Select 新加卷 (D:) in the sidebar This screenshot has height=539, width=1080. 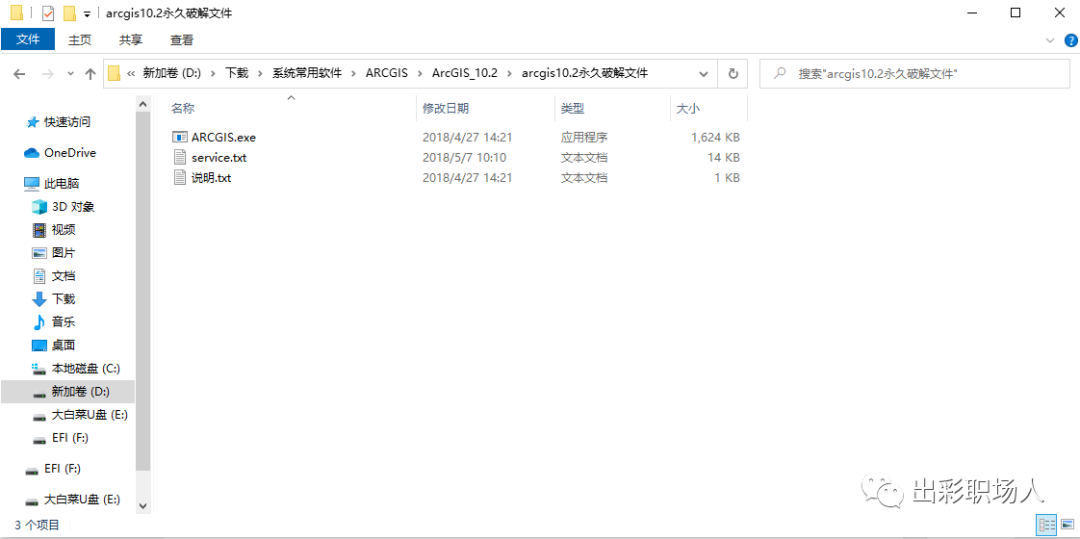click(68, 392)
